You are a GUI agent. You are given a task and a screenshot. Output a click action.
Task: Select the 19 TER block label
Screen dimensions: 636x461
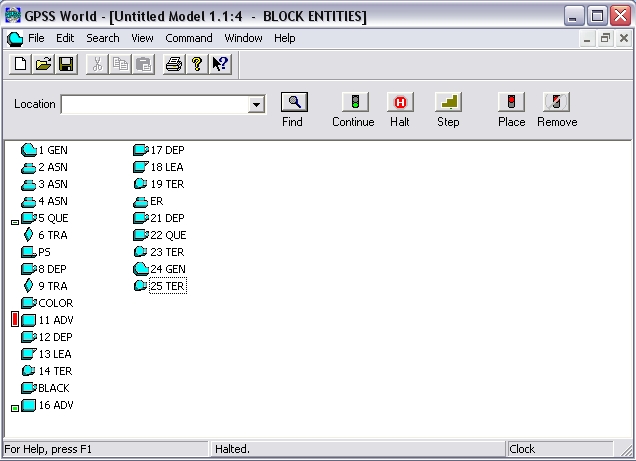pyautogui.click(x=168, y=184)
